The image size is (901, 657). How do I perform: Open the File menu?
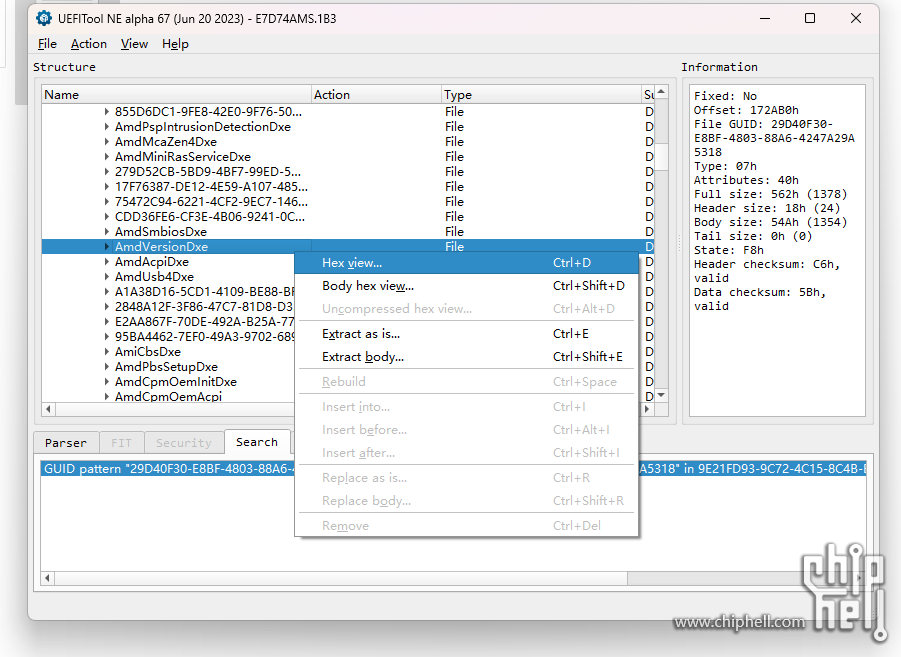[47, 44]
